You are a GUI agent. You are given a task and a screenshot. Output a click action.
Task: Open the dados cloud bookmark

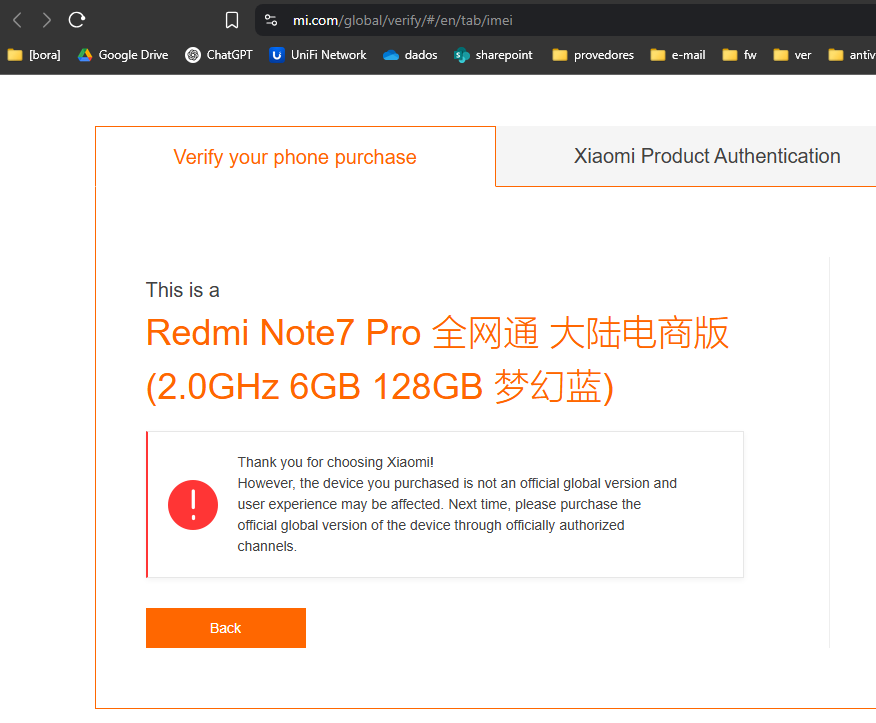coord(410,55)
